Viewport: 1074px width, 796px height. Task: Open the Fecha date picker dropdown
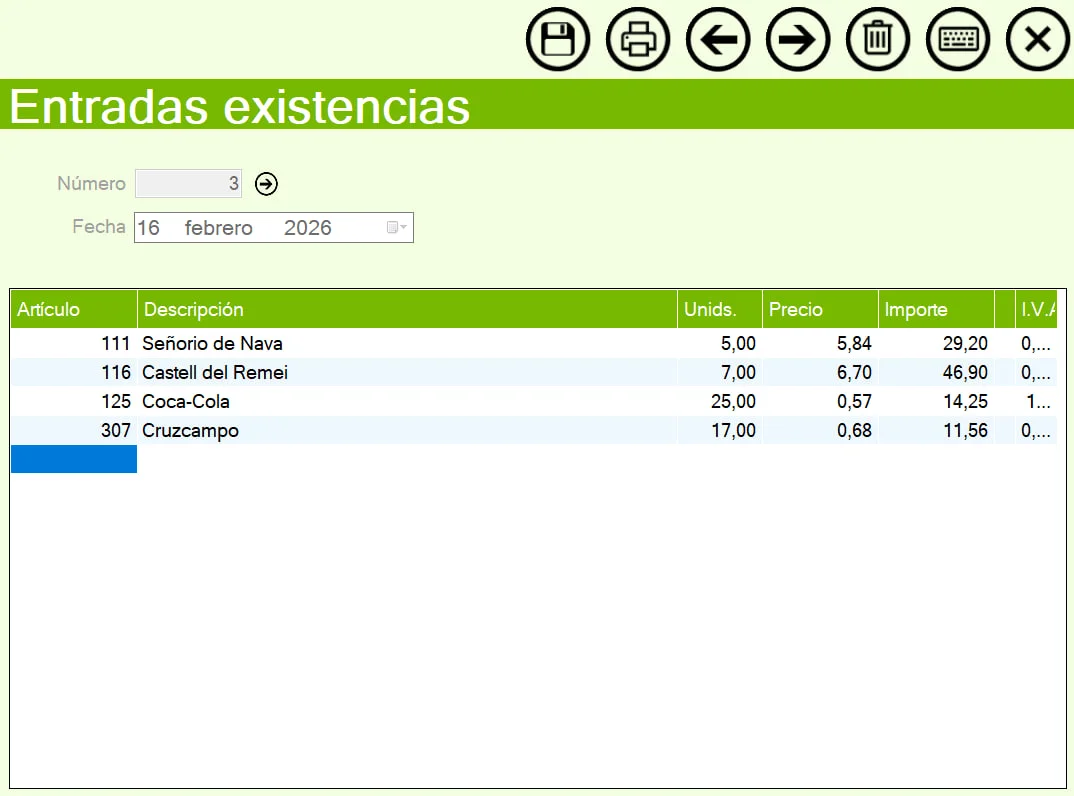(397, 228)
